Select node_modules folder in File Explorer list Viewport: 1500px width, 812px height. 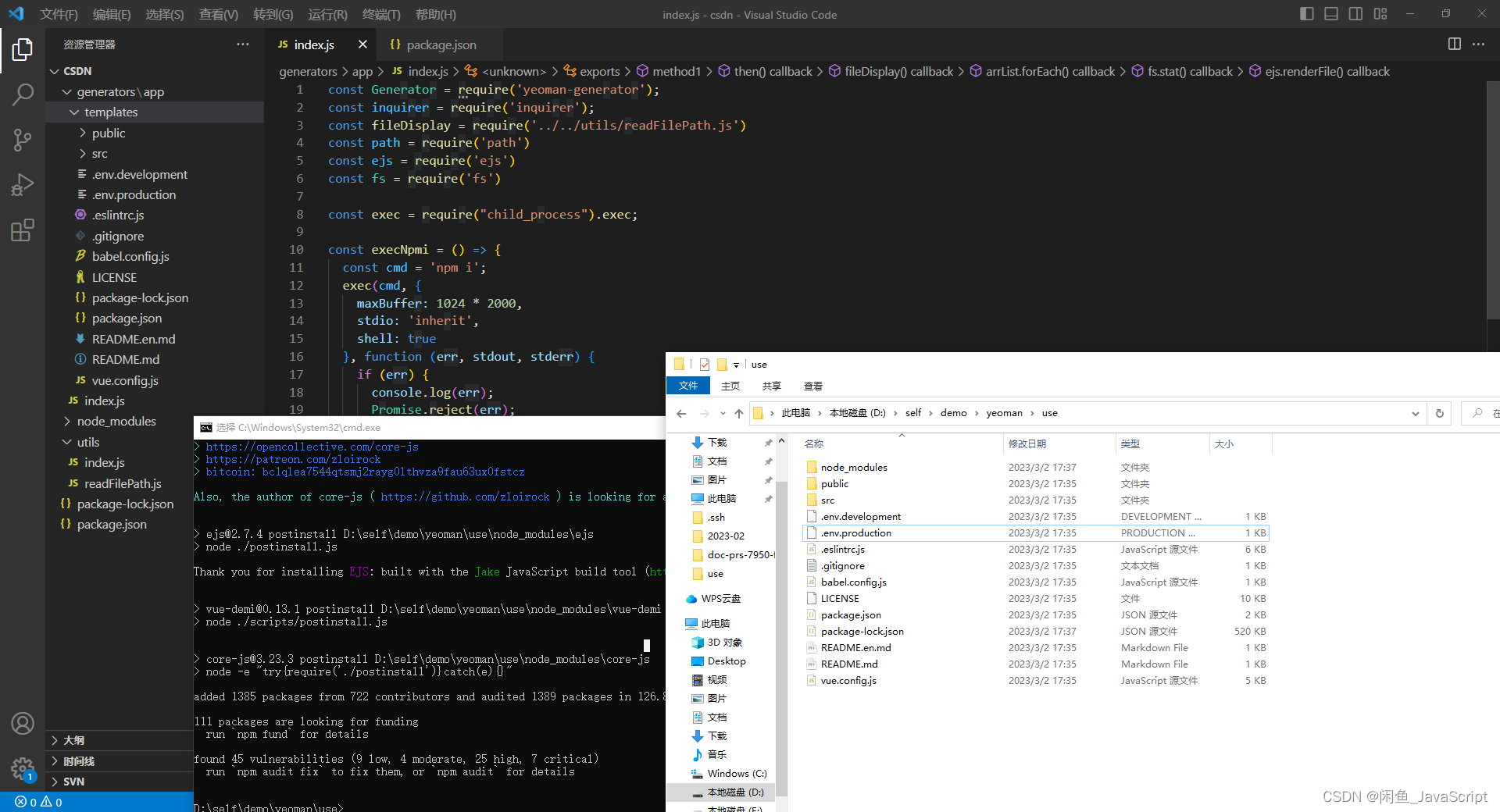click(854, 468)
